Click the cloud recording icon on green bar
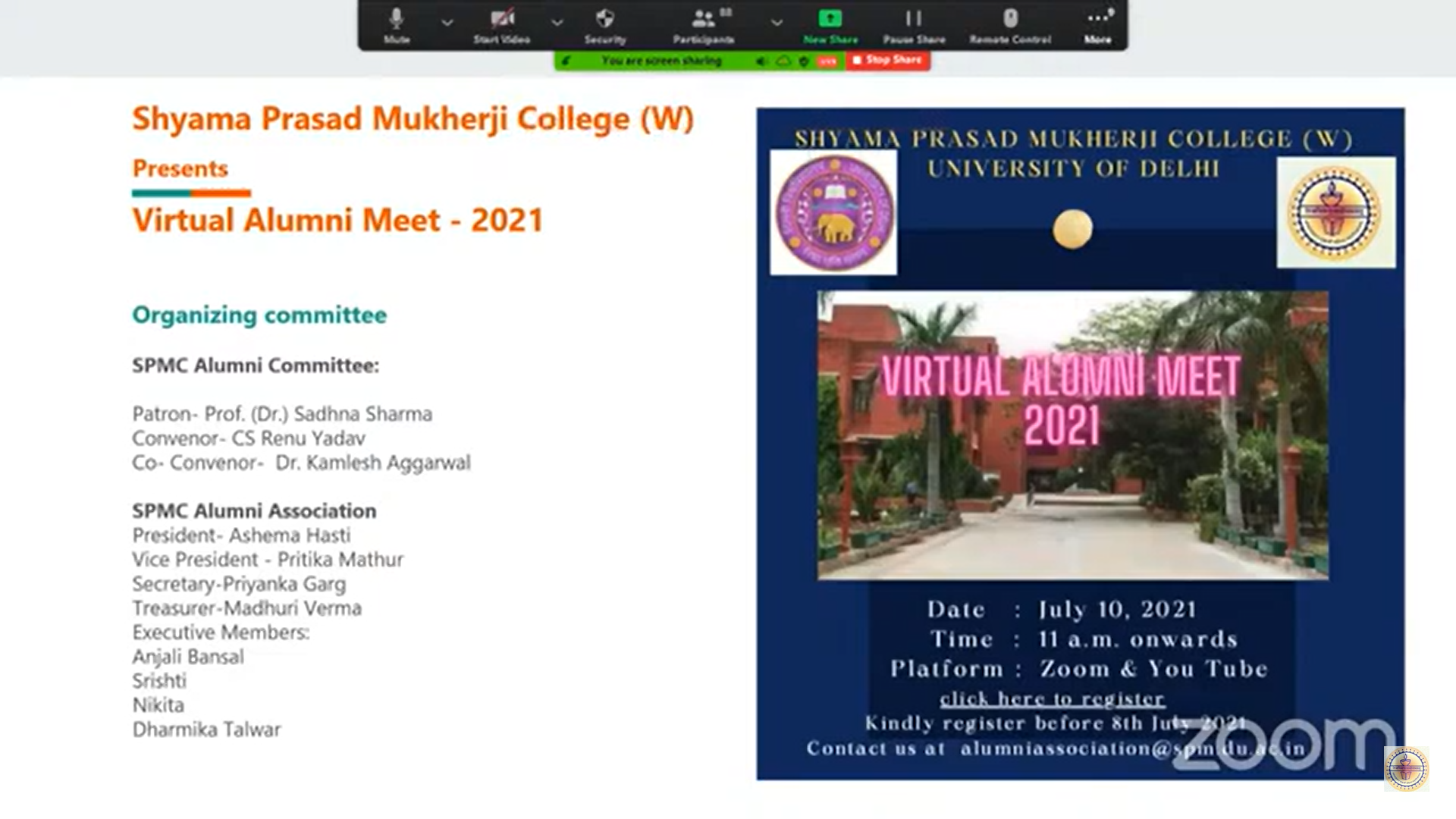This screenshot has height=819, width=1456. coord(782,61)
